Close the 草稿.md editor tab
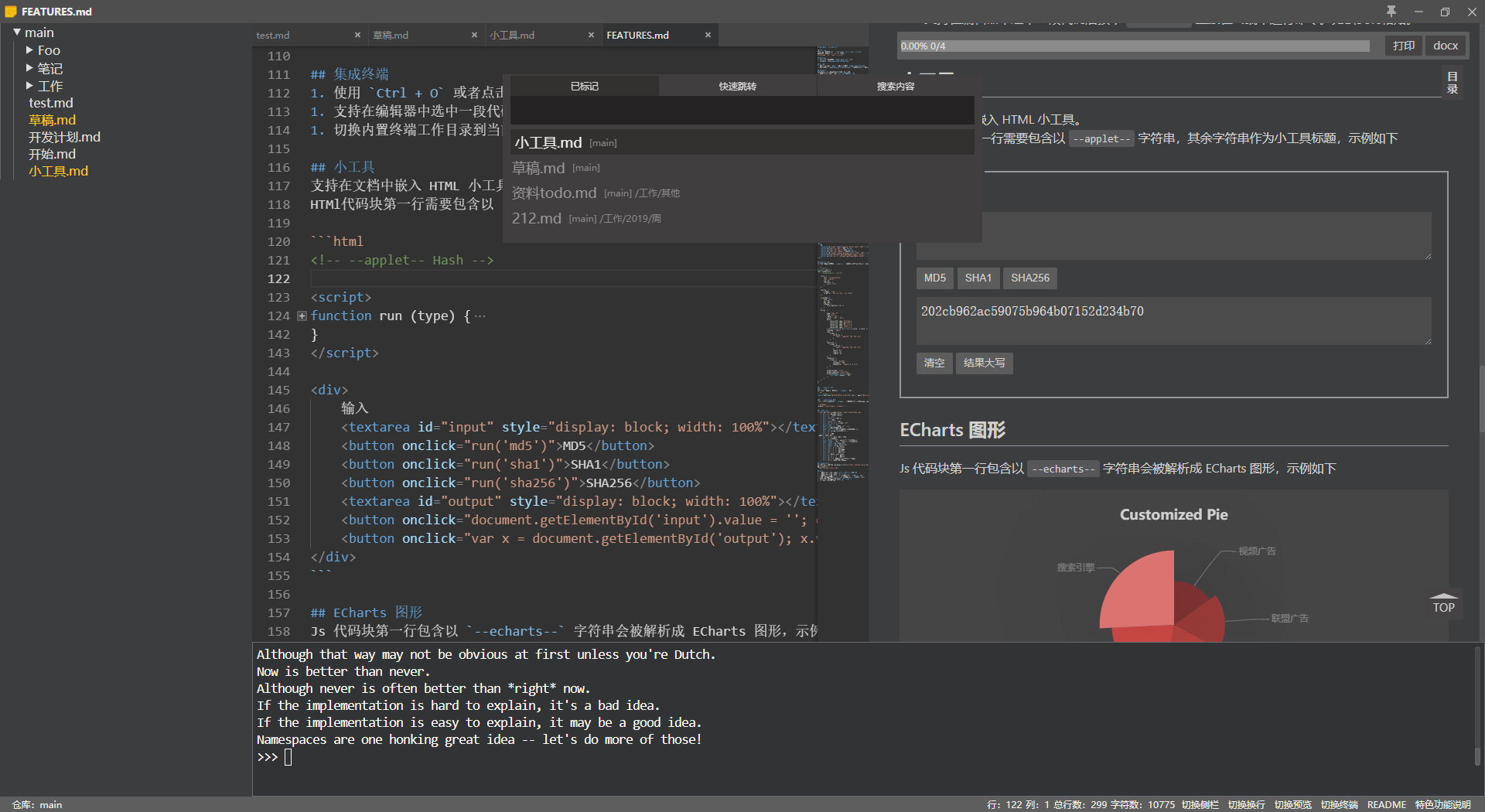 pyautogui.click(x=474, y=35)
